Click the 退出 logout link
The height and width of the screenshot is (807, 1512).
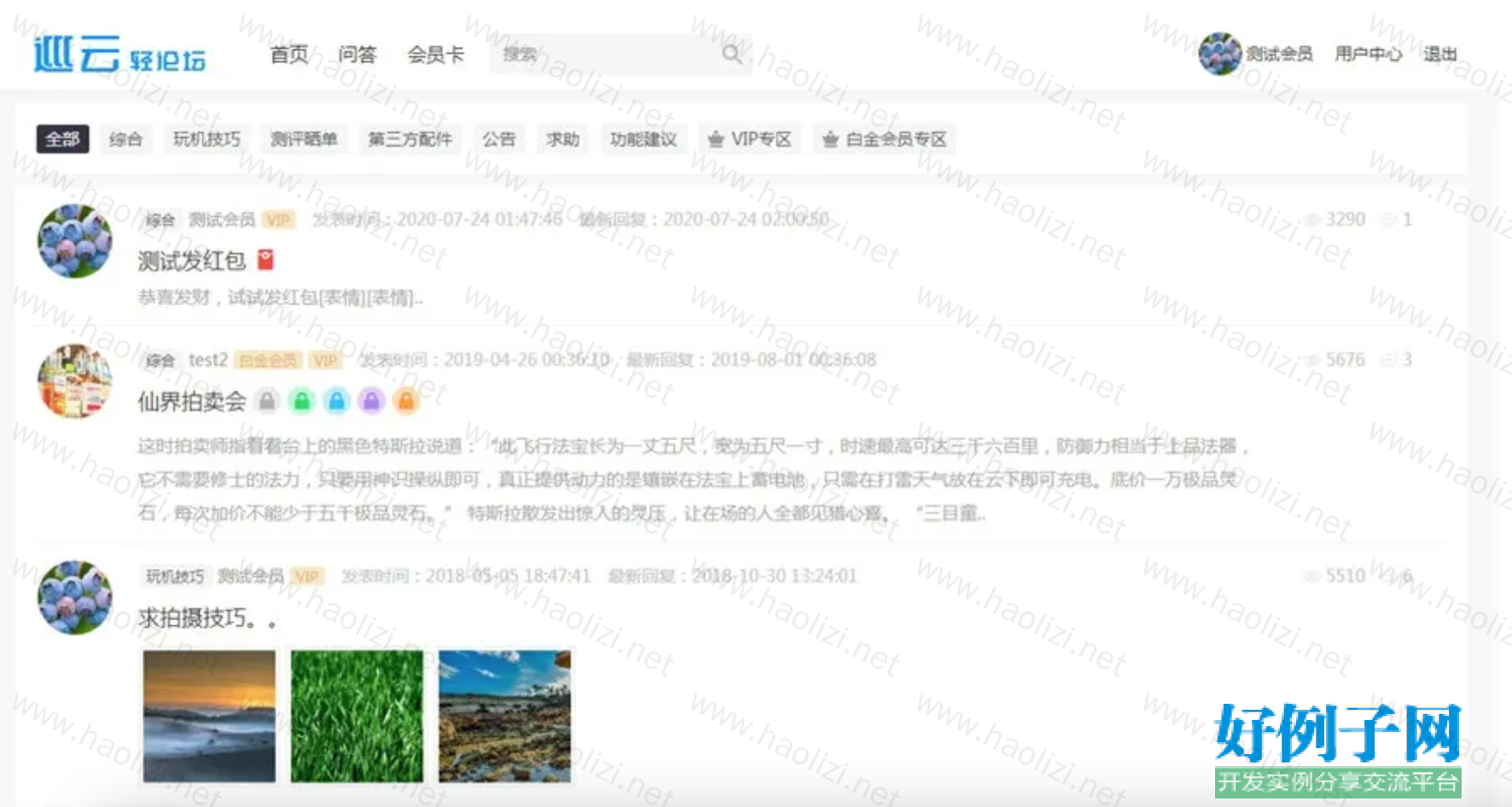(1440, 54)
